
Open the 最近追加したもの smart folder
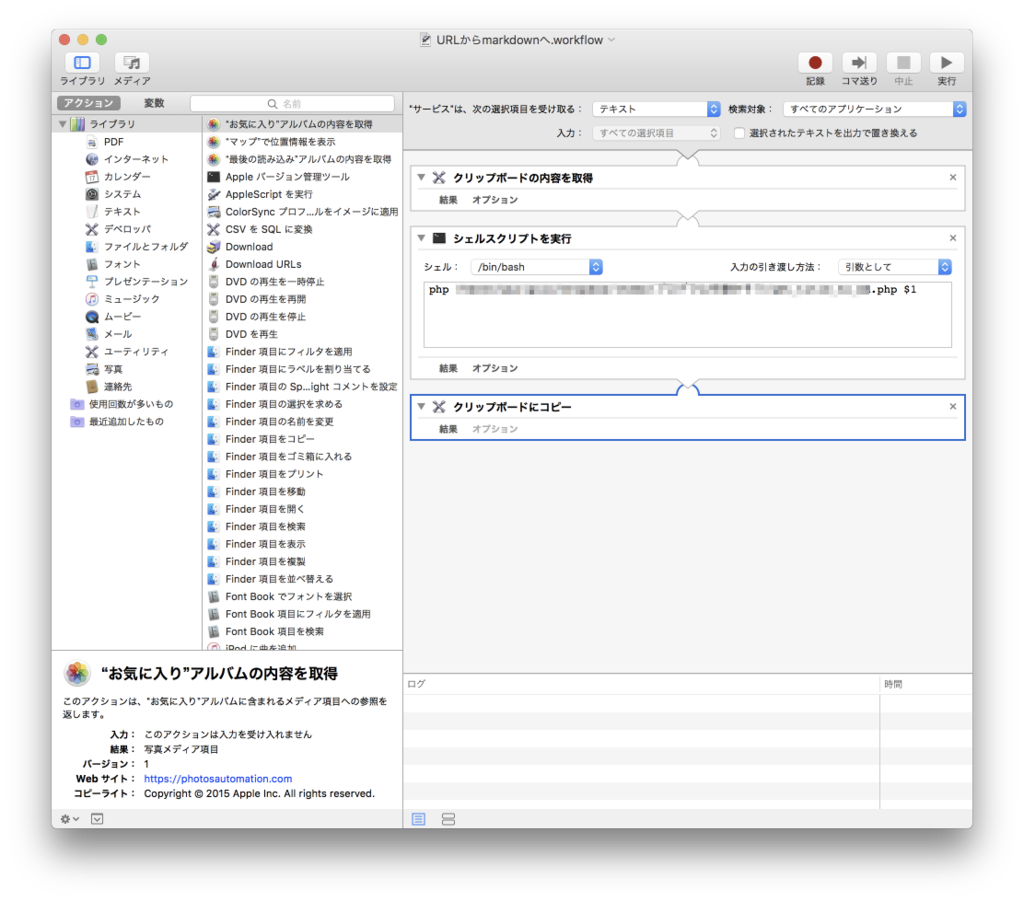tap(126, 421)
